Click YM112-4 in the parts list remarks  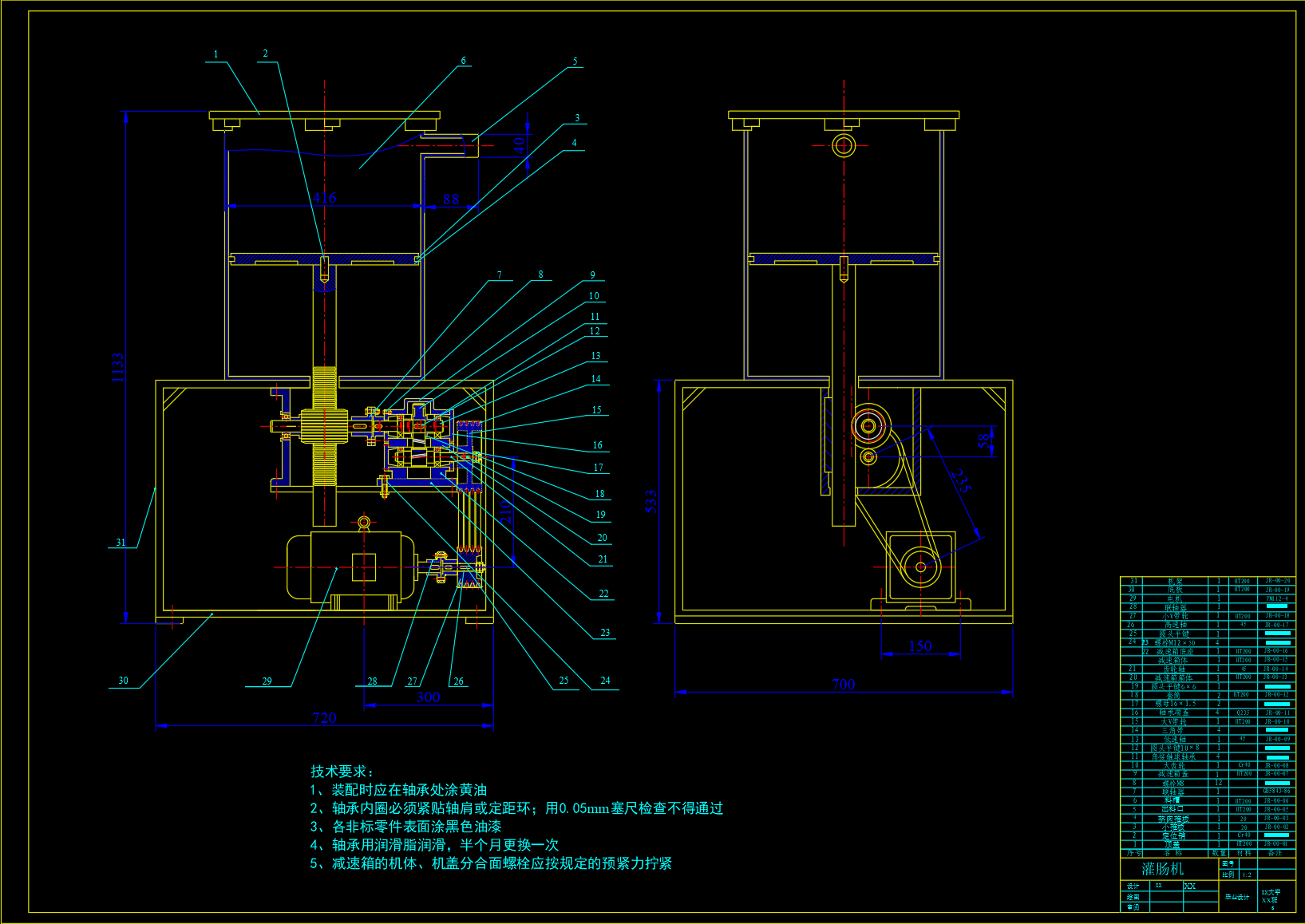[x=1277, y=598]
